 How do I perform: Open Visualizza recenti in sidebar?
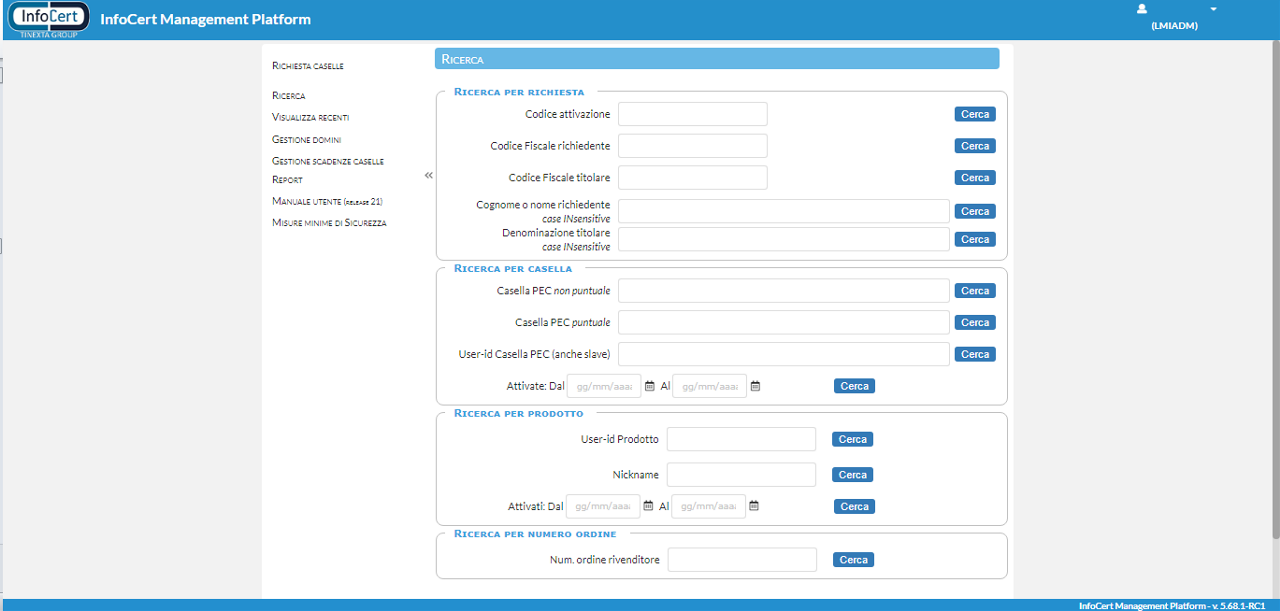pos(310,117)
